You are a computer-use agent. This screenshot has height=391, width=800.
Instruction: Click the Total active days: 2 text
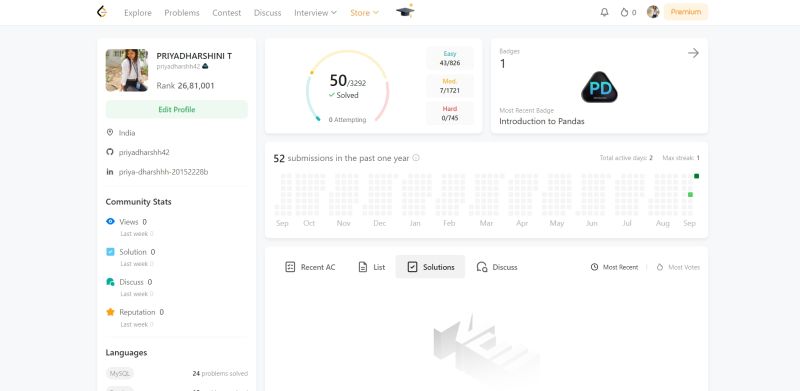[x=626, y=158]
